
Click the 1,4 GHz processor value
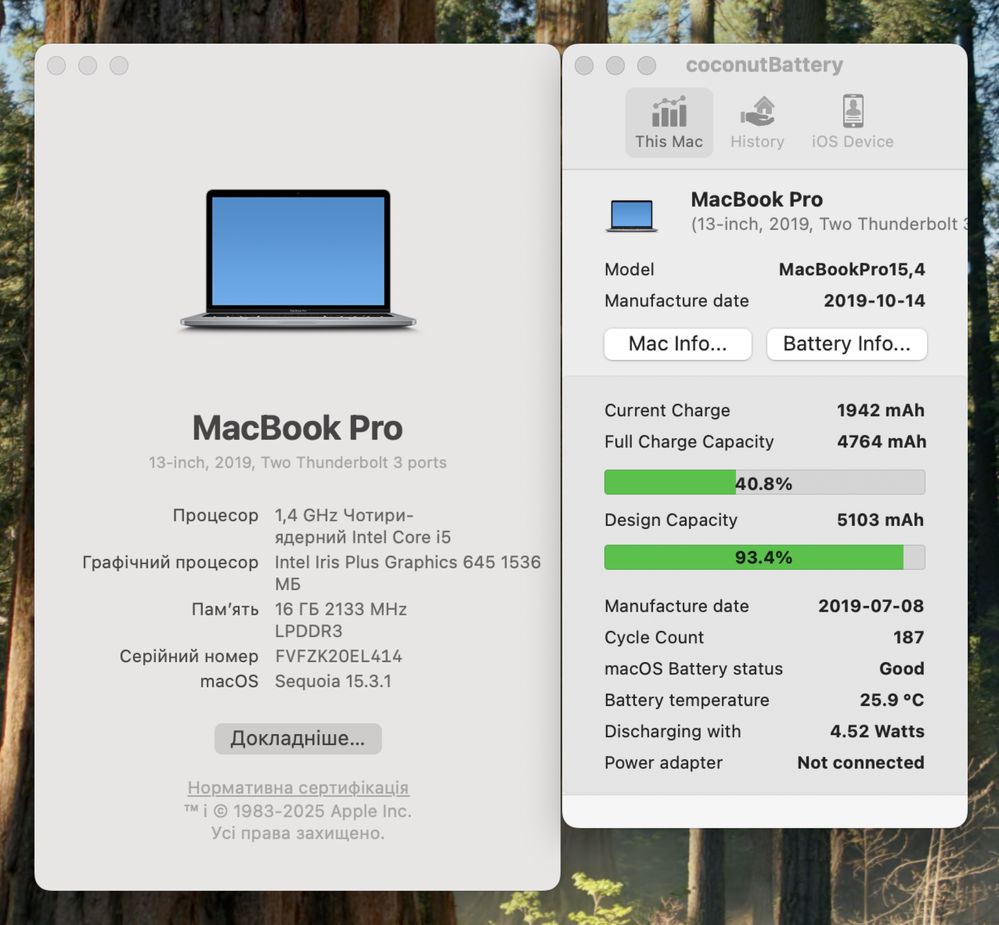click(363, 526)
